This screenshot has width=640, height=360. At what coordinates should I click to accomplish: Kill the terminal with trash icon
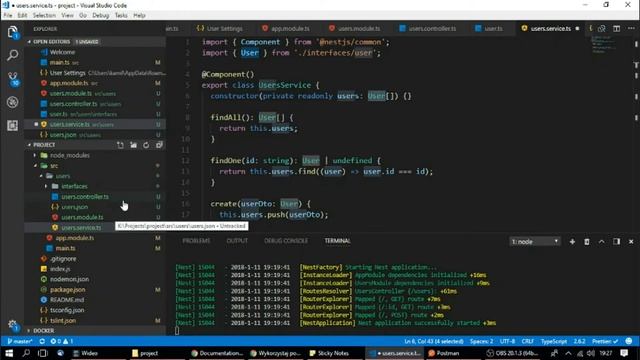point(587,242)
